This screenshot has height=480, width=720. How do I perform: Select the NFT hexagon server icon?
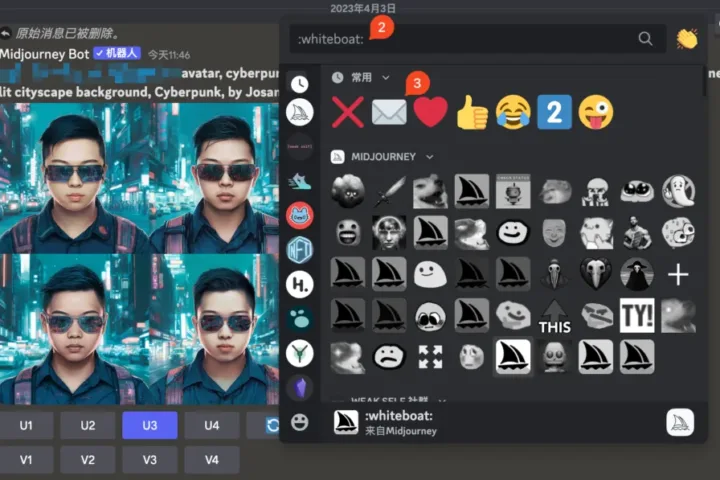pos(299,250)
